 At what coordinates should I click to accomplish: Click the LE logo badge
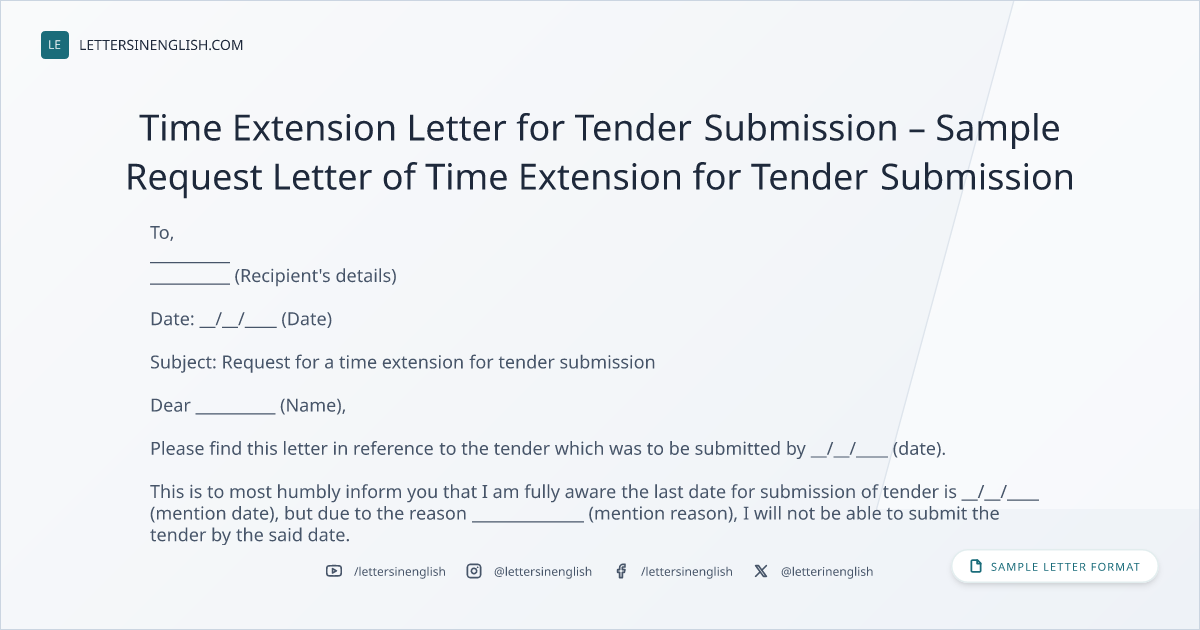coord(55,45)
